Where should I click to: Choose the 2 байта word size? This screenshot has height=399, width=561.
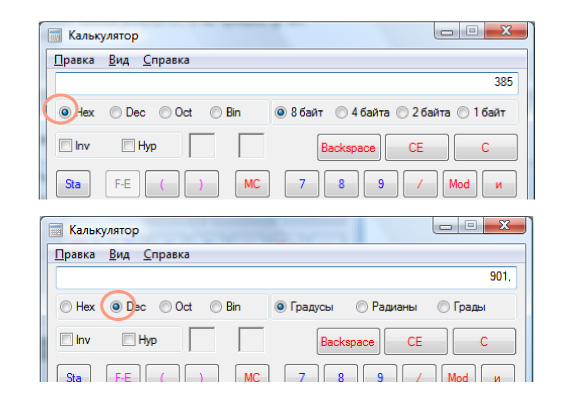[402, 112]
